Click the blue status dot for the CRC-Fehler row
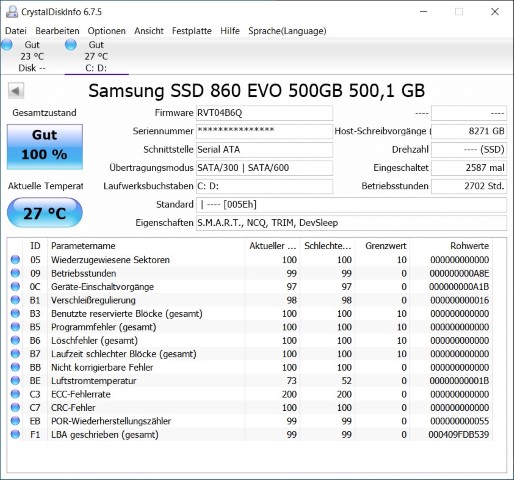This screenshot has height=480, width=514. click(15, 407)
